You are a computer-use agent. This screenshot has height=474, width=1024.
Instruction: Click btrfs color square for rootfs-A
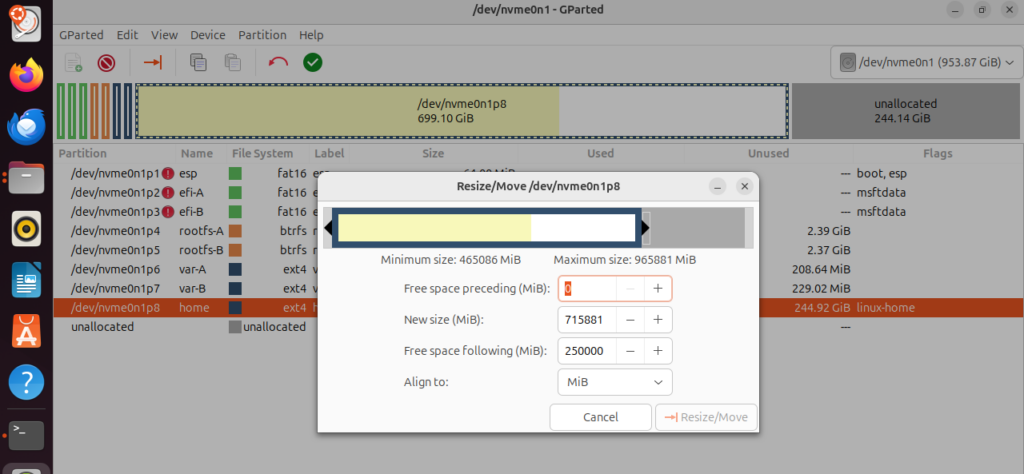coord(235,231)
